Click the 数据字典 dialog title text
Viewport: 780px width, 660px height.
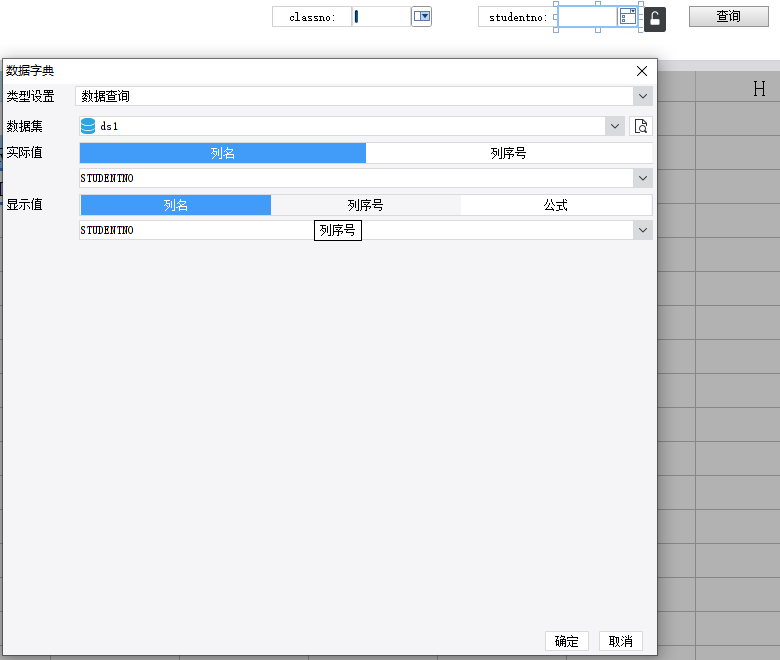coord(30,71)
